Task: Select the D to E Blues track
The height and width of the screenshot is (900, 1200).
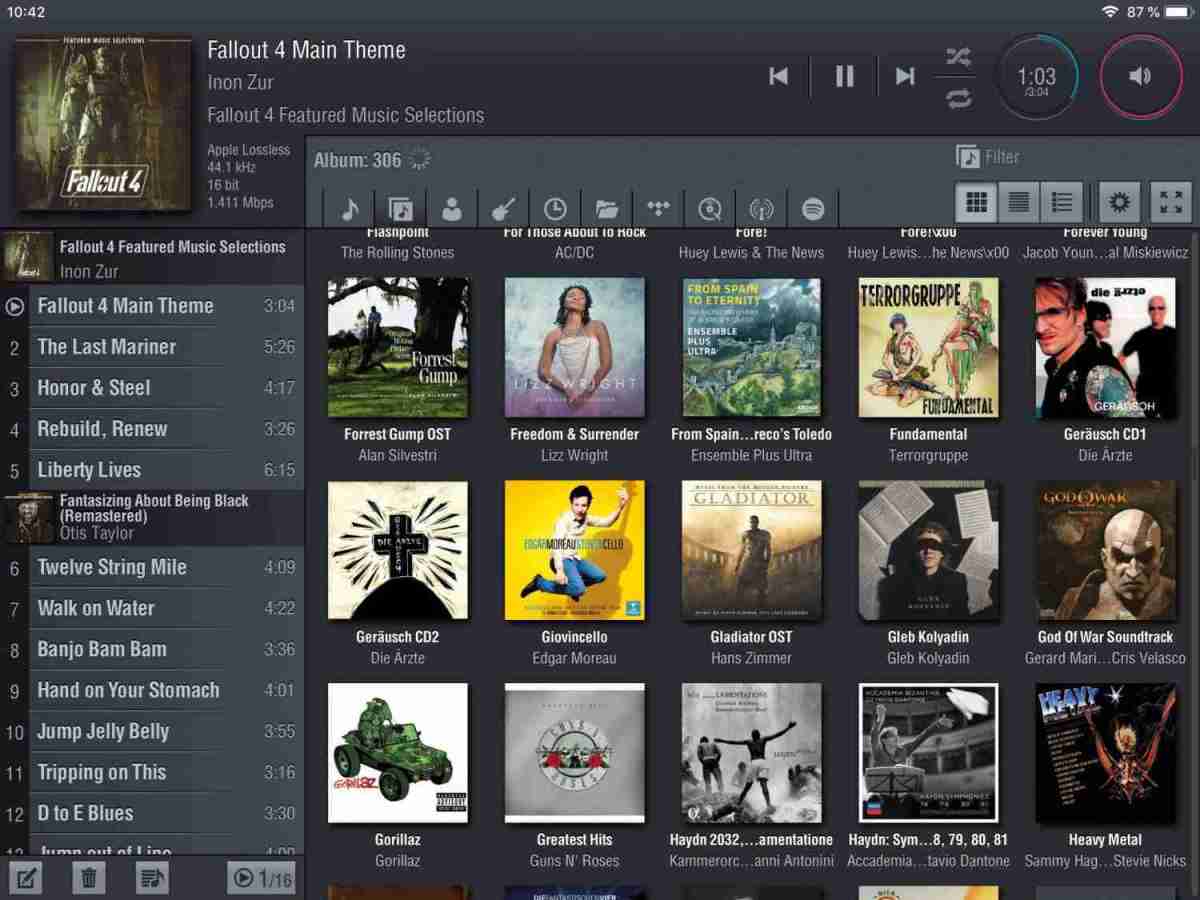Action: point(152,813)
